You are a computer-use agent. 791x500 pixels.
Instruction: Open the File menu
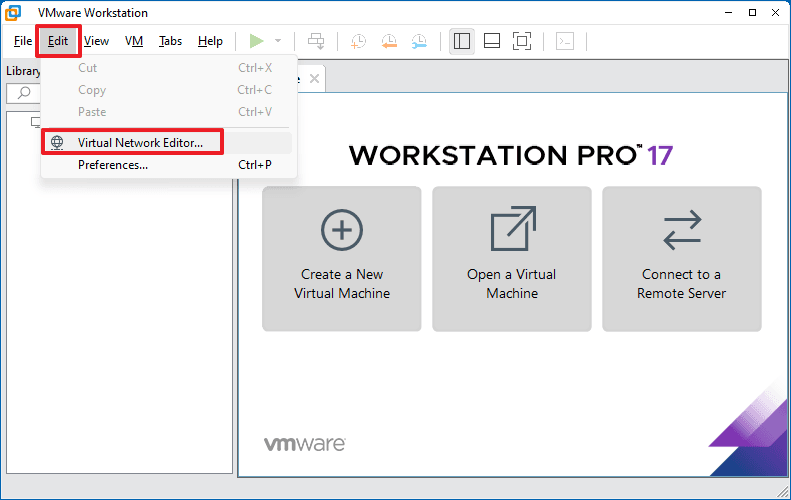(x=23, y=41)
